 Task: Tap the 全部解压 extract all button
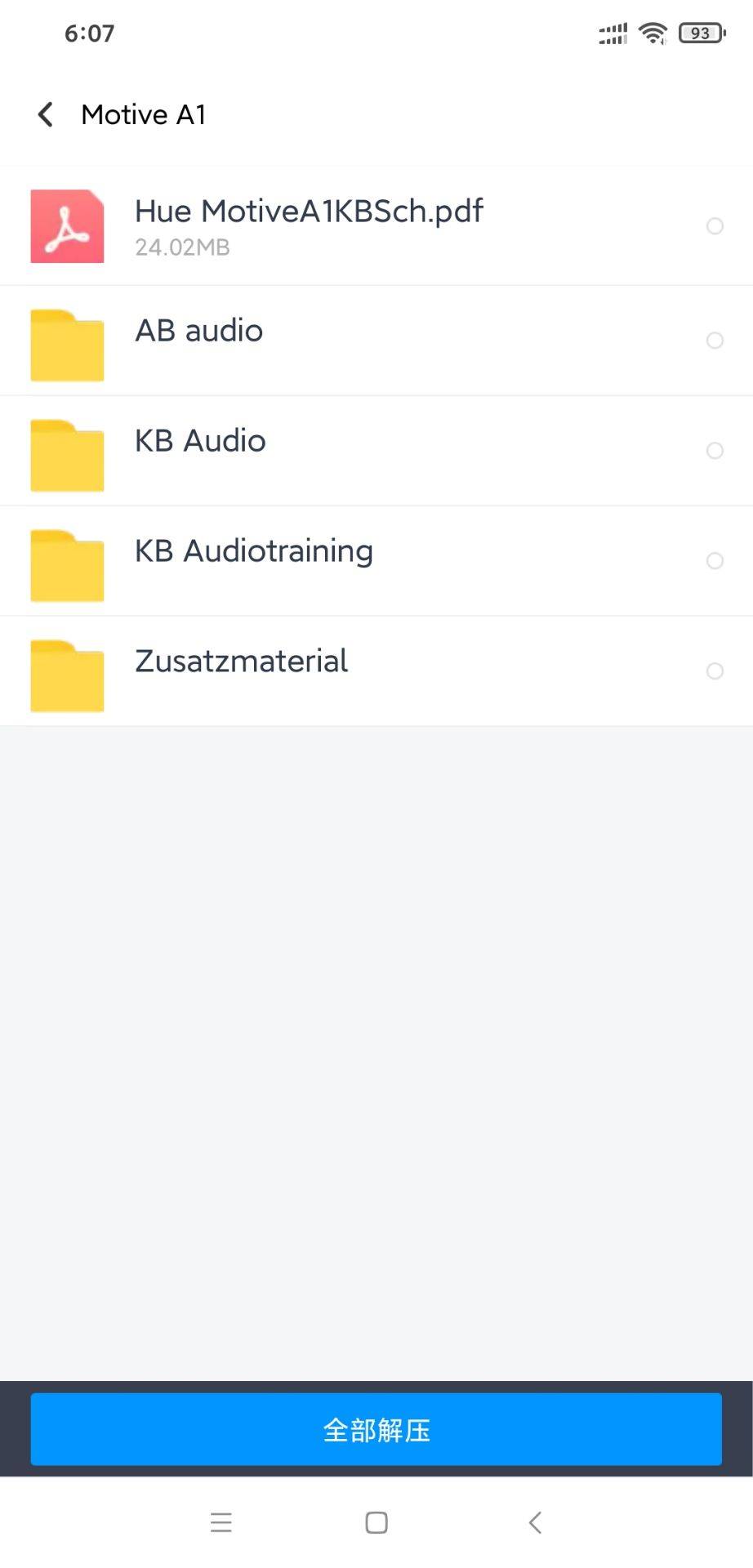pos(376,1429)
